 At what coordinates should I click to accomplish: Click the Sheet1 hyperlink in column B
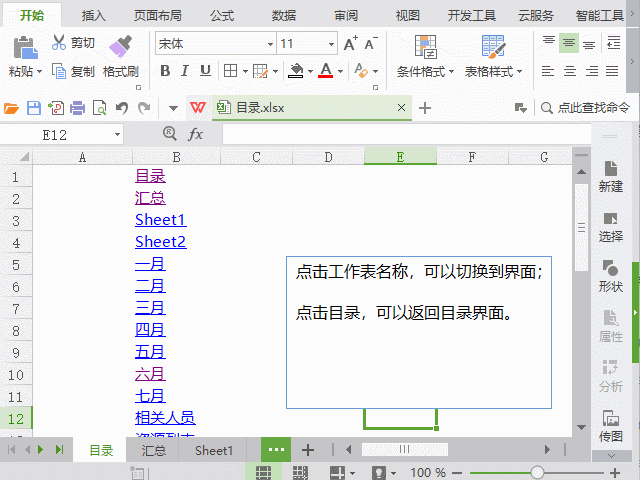coord(160,220)
